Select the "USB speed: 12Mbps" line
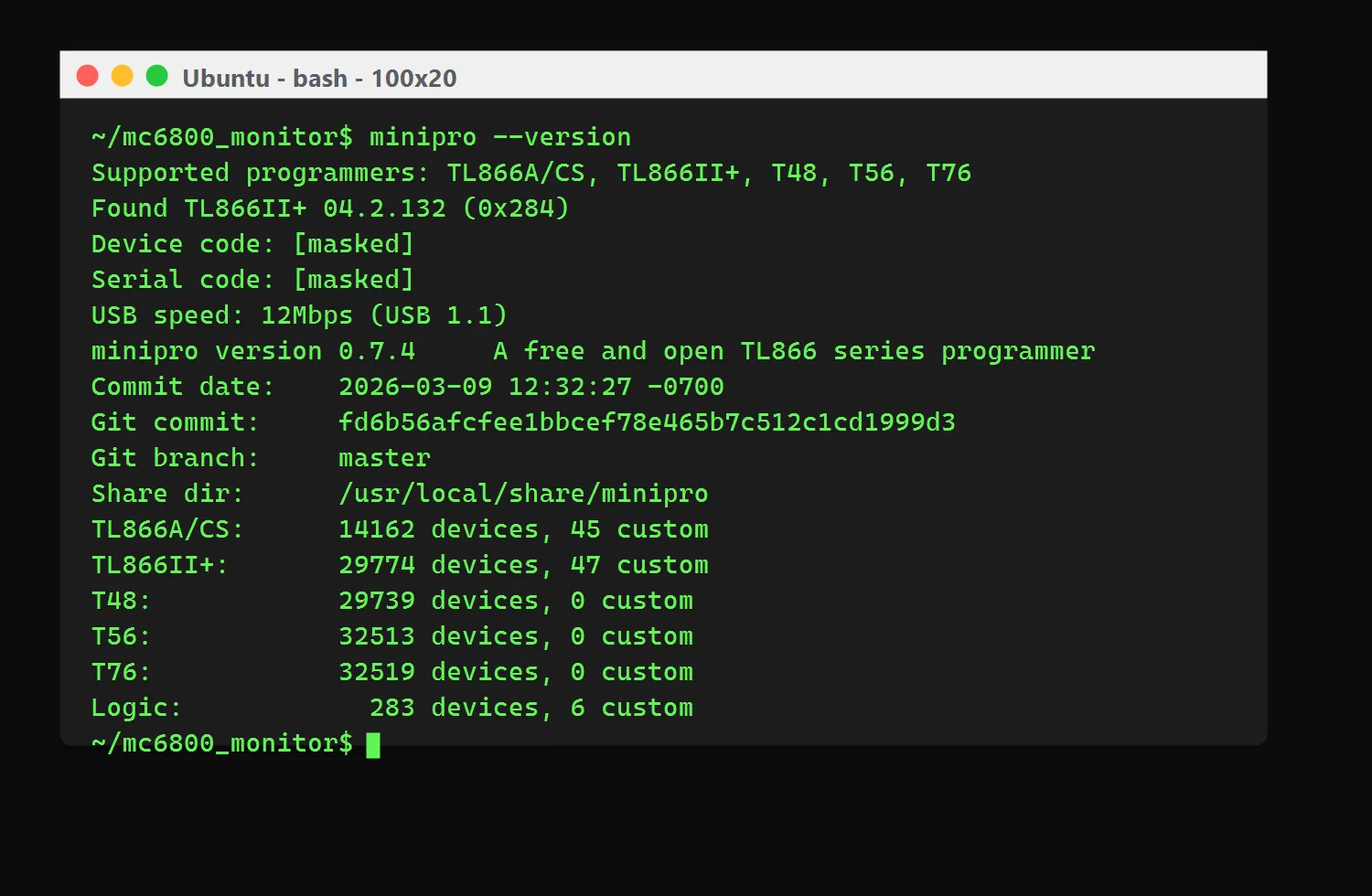Viewport: 1372px width, 896px height. (x=299, y=315)
